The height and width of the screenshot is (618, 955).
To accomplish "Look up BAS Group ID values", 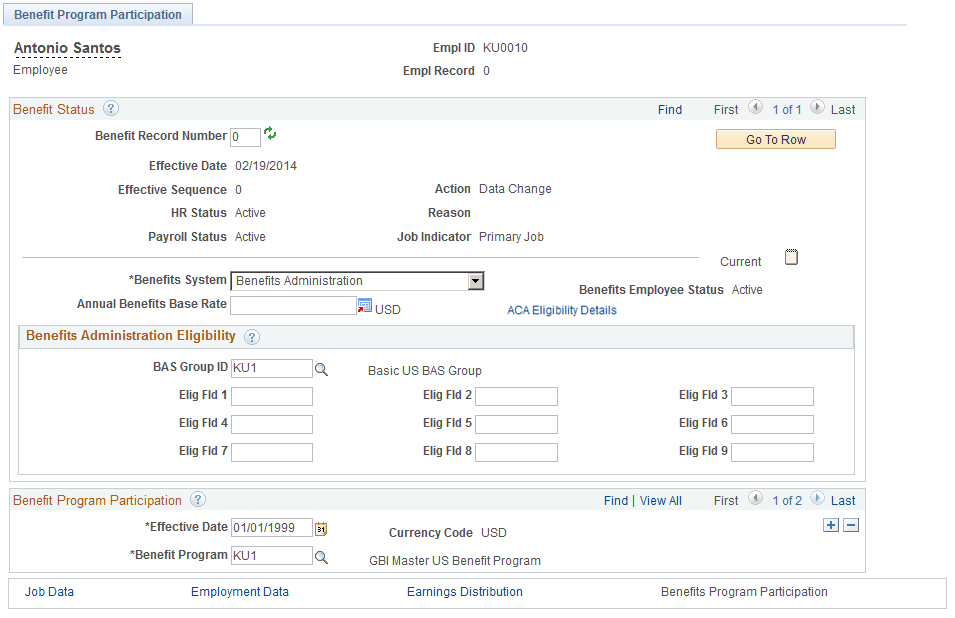I will [320, 368].
